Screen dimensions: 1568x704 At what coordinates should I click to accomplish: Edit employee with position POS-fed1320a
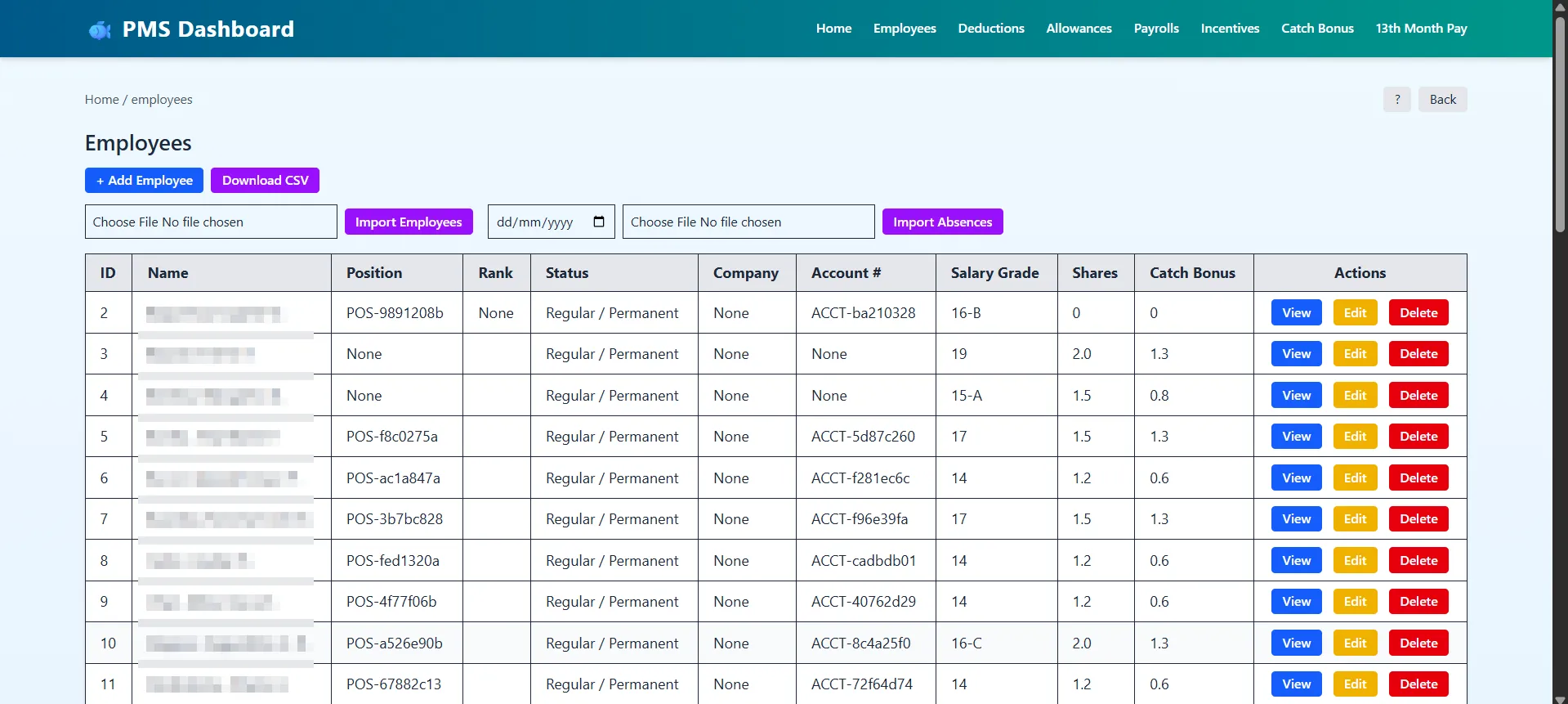point(1356,561)
